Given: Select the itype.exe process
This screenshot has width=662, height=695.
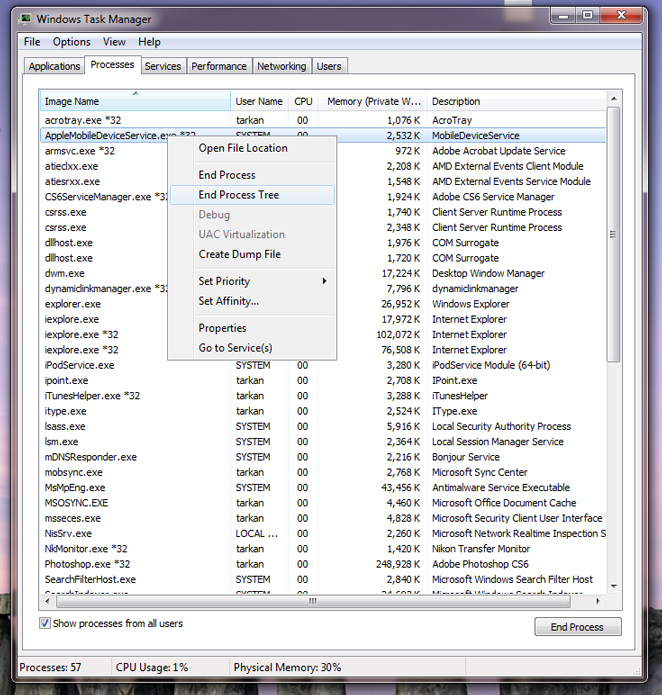Looking at the screenshot, I should 323,411.
